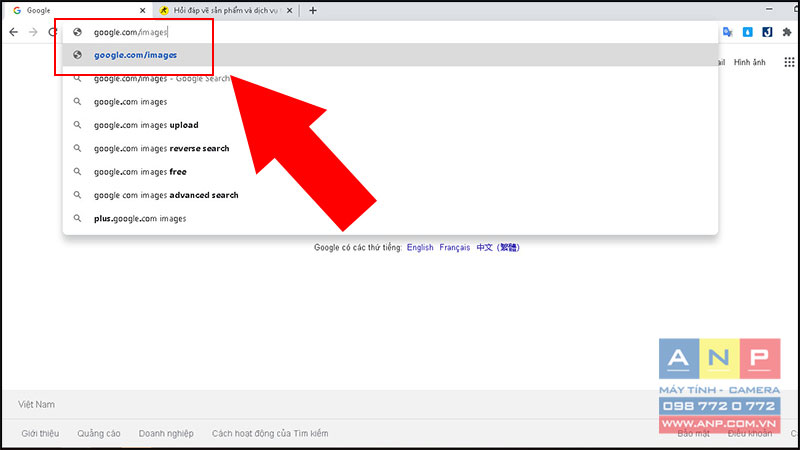Image resolution: width=800 pixels, height=450 pixels.
Task: Choose 'google.com images free' suggestion
Action: tap(390, 172)
